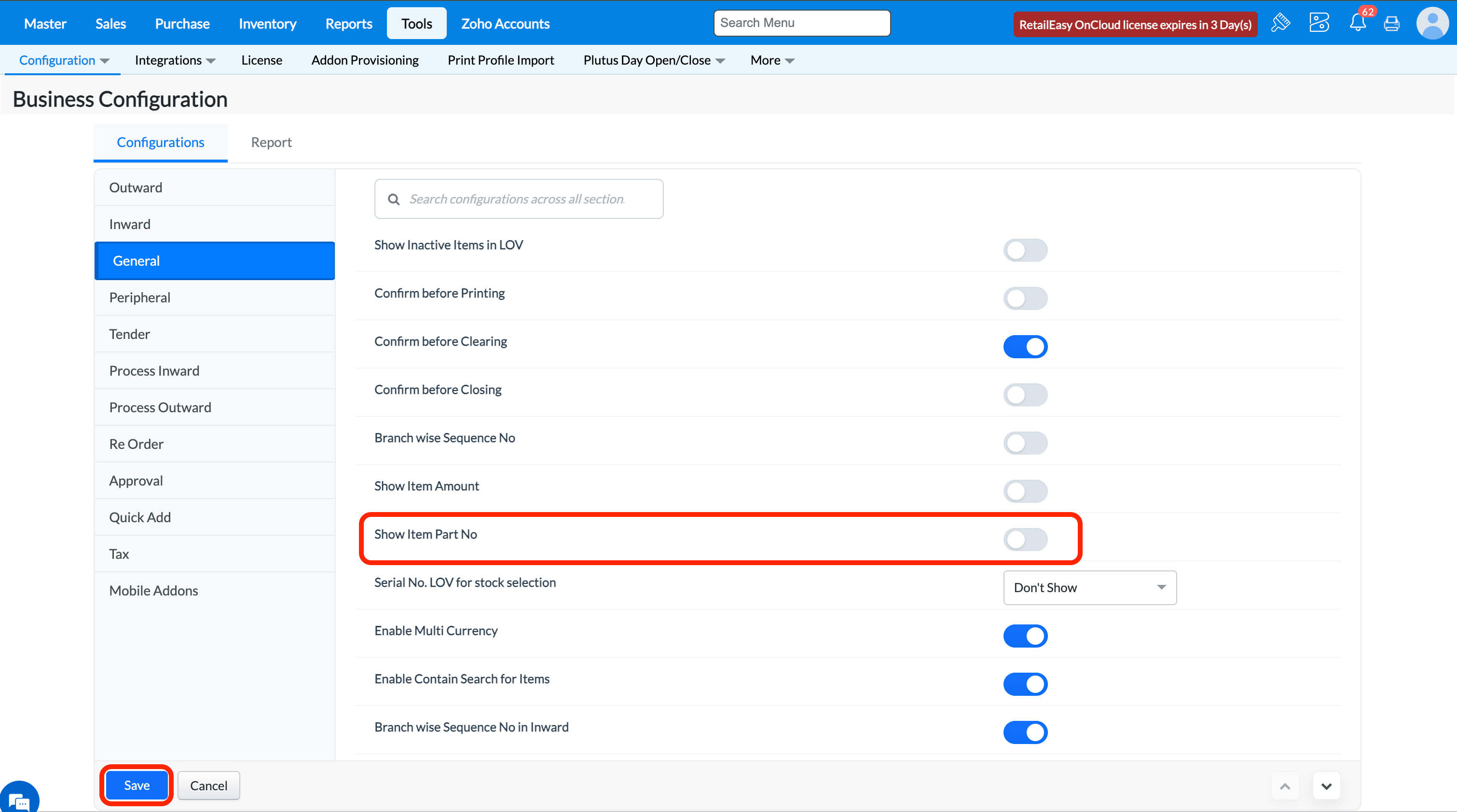Screen dimensions: 1457x812
Task: Click the scroll-up chevron button
Action: (x=1285, y=786)
